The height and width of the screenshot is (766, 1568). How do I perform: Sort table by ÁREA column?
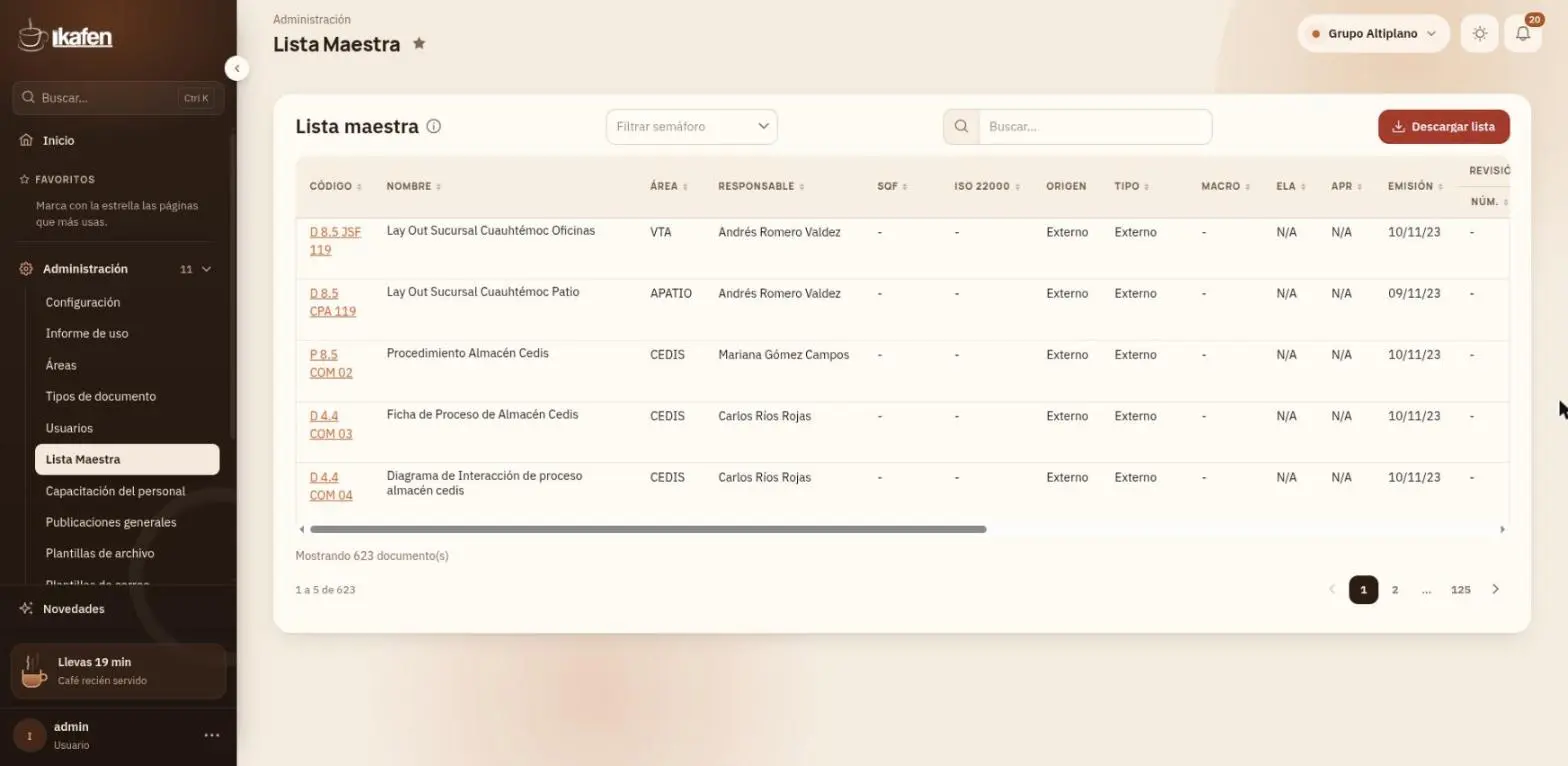669,186
